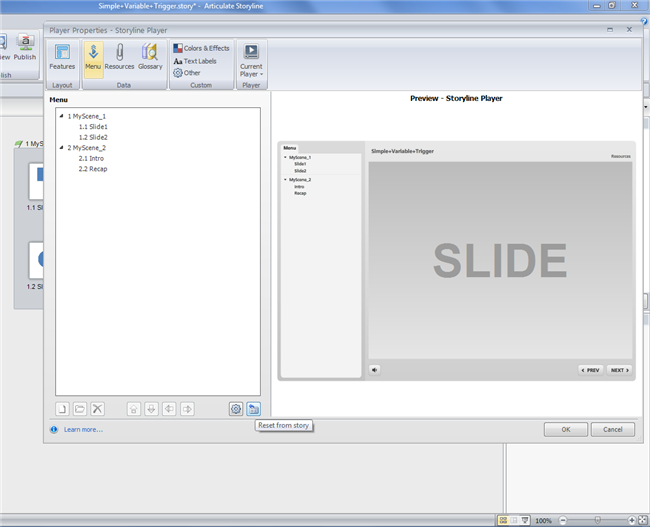The image size is (650, 527).
Task: Click Slide2 in the preview menu
Action: coord(300,171)
